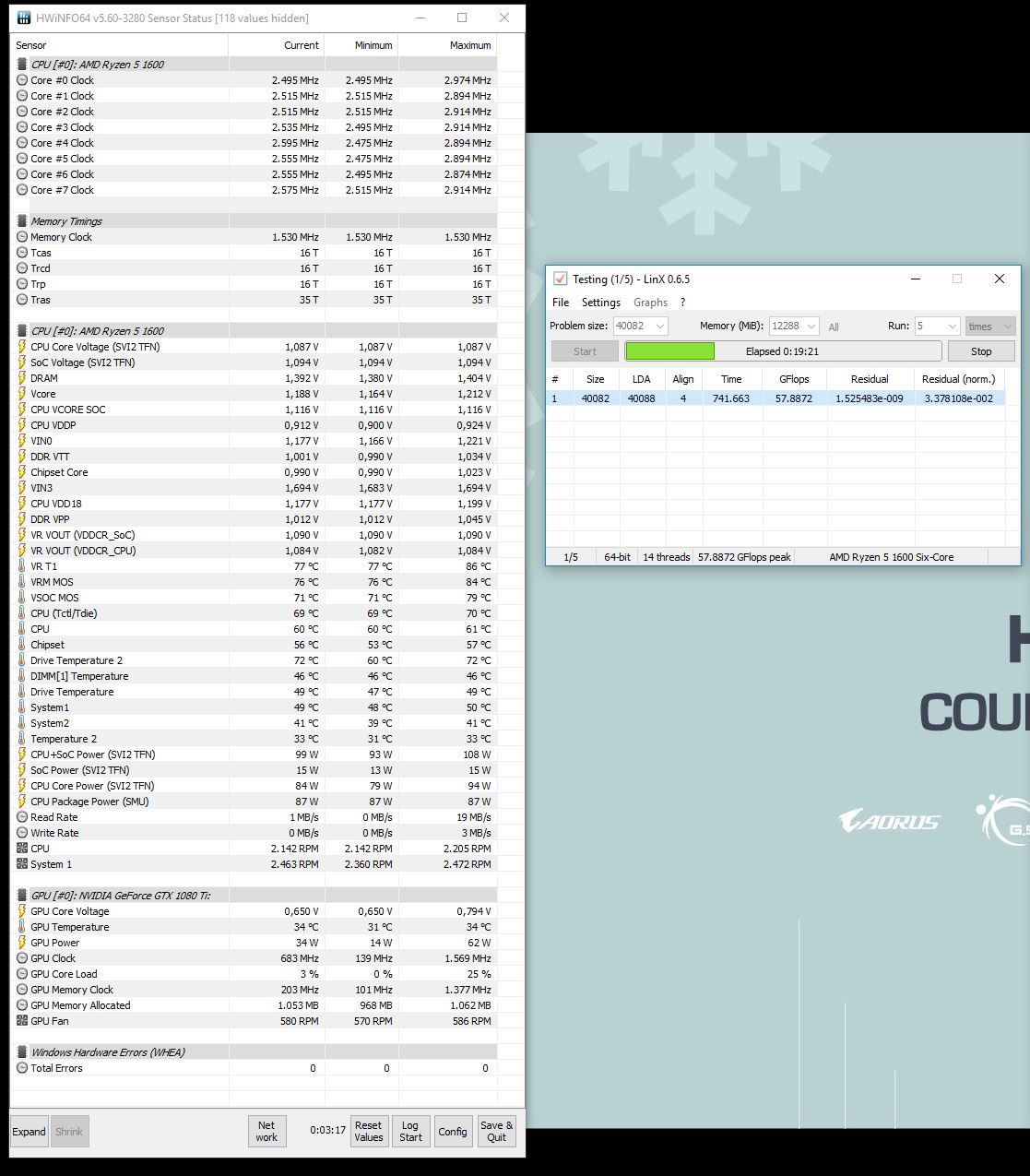Click the GFlops column header in LinX

point(794,379)
